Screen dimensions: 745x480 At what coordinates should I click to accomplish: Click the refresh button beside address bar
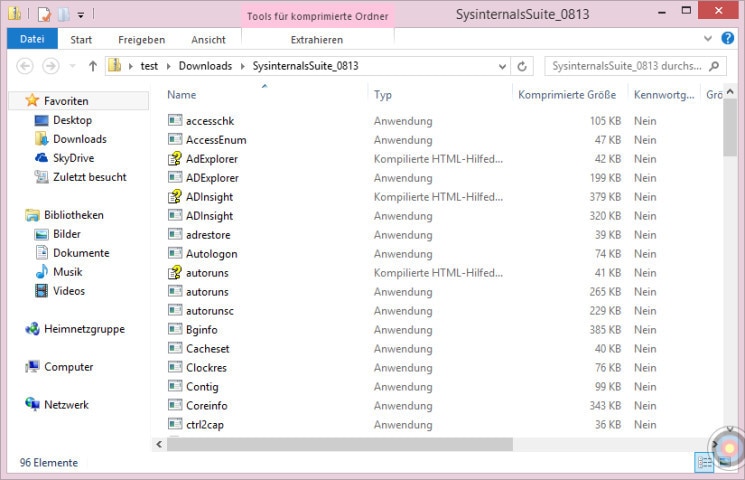(x=522, y=66)
